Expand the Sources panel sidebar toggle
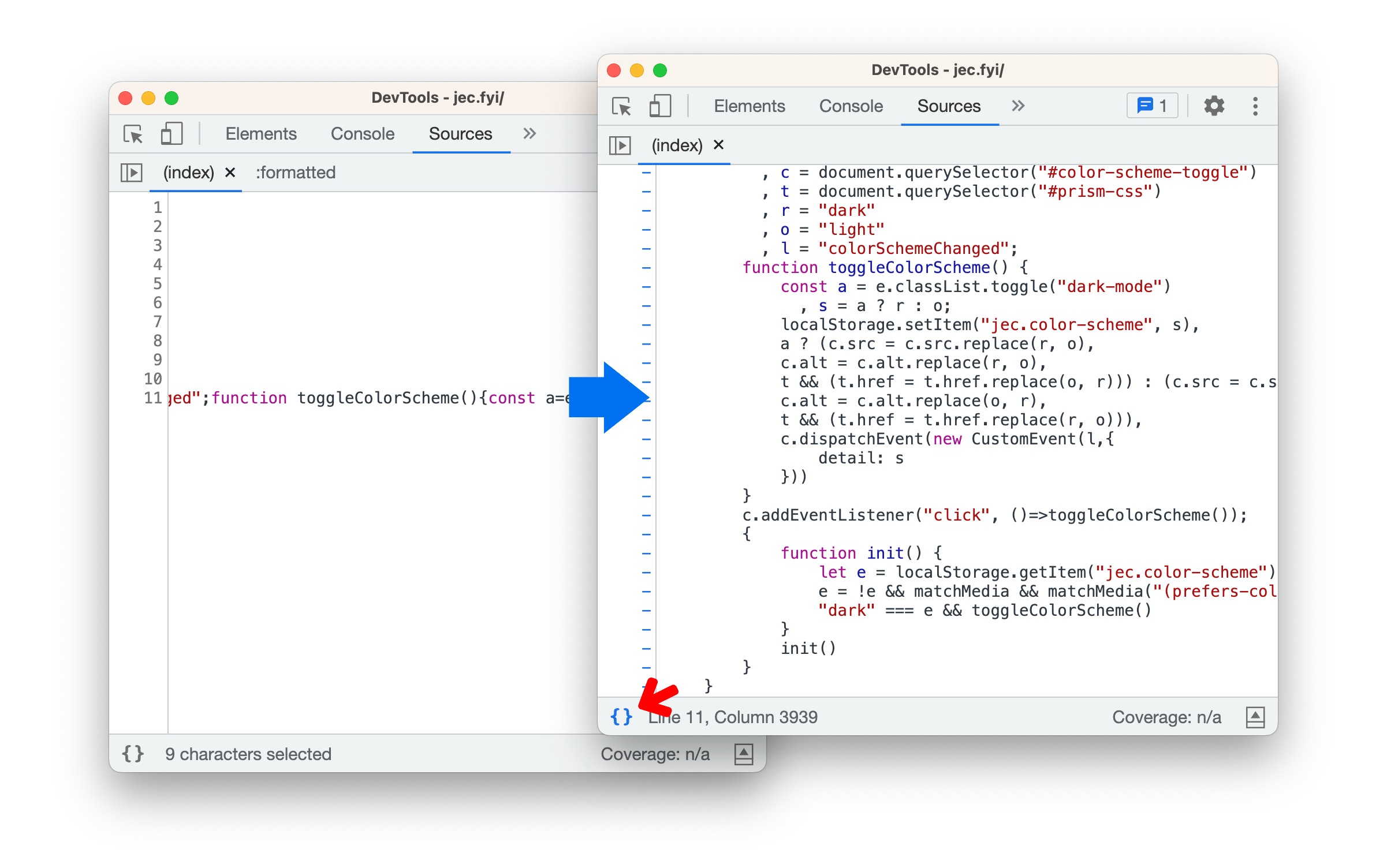 point(621,144)
